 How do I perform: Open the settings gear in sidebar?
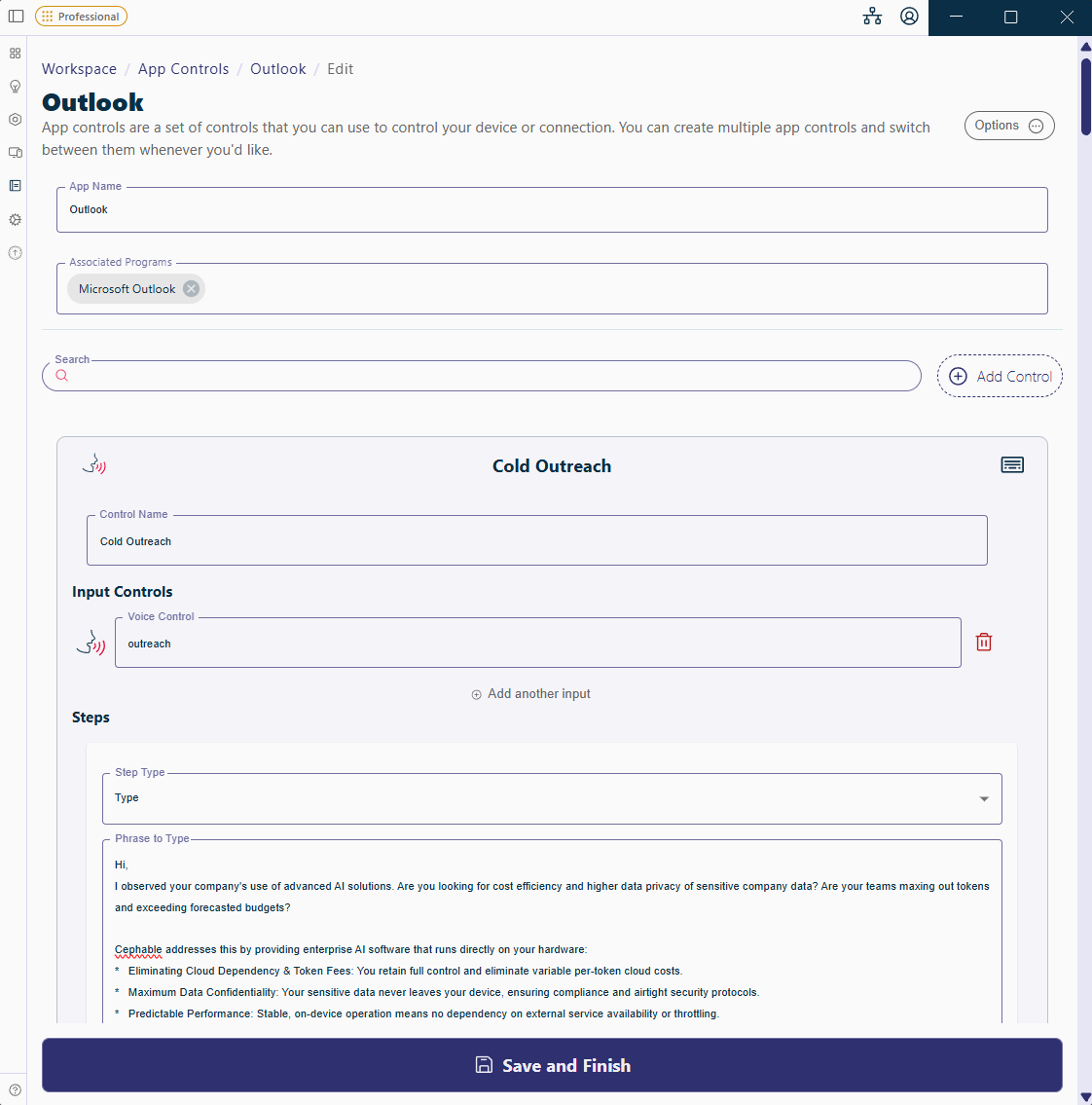pos(15,220)
